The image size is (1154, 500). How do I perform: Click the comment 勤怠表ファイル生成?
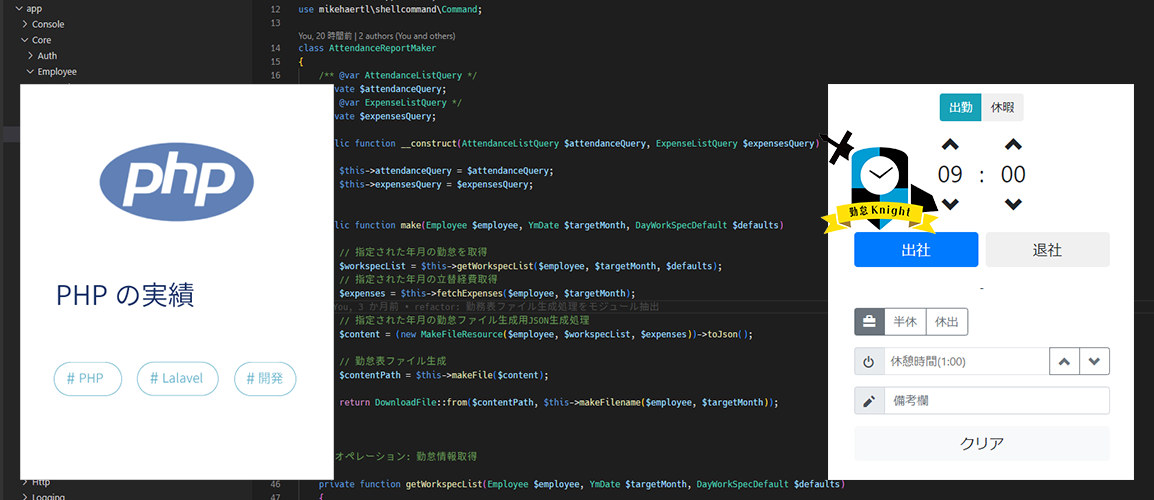[392, 362]
